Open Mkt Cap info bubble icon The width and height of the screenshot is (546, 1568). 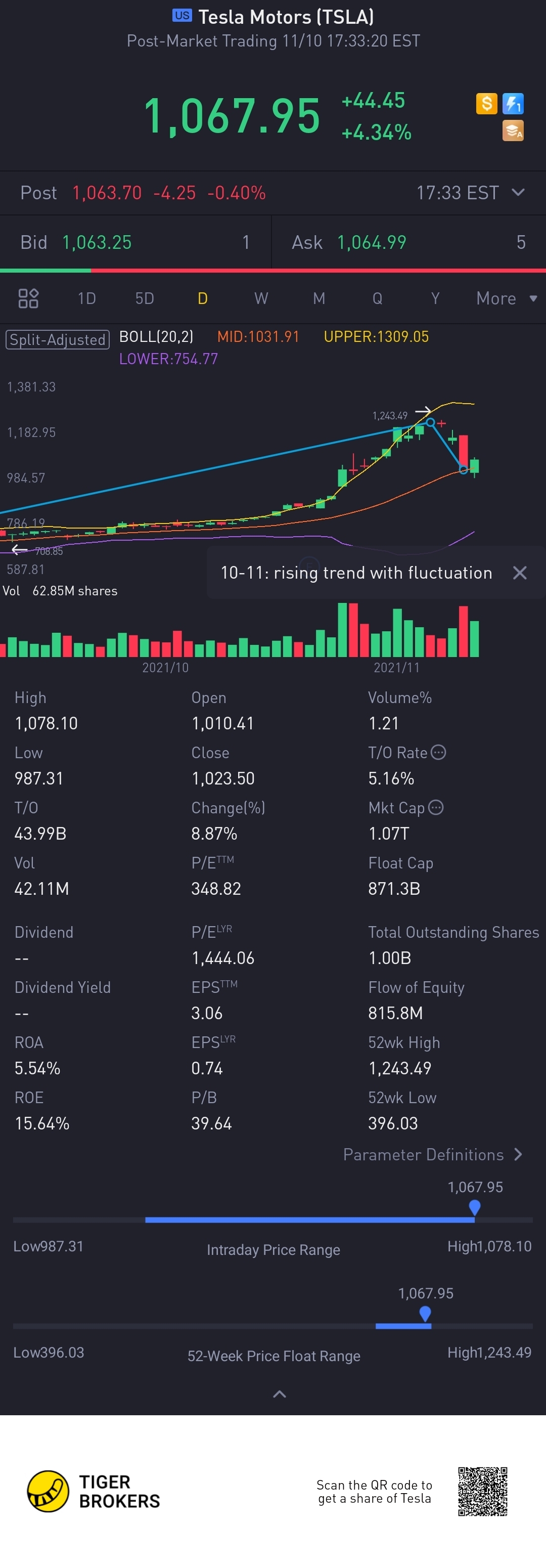(436, 807)
